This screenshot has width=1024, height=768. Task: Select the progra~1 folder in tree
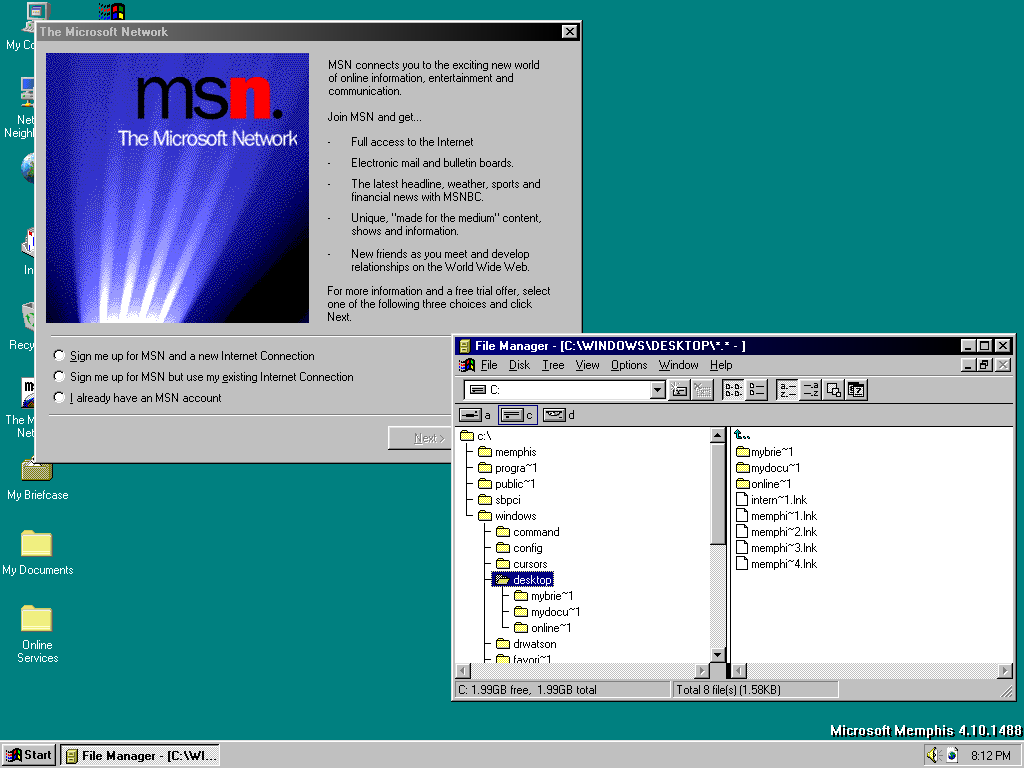point(515,468)
